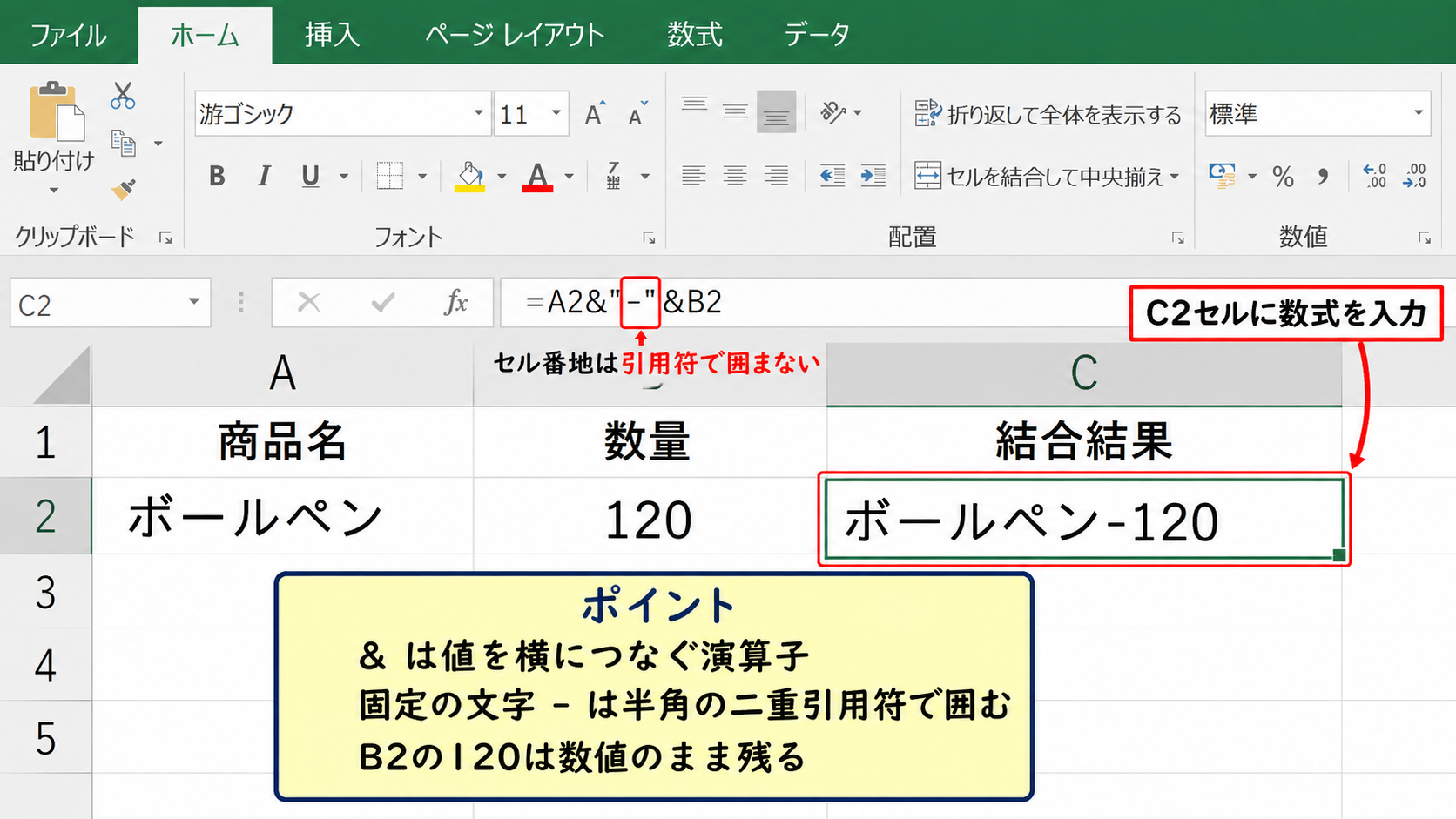
Task: Toggle italic formatting
Action: [264, 176]
